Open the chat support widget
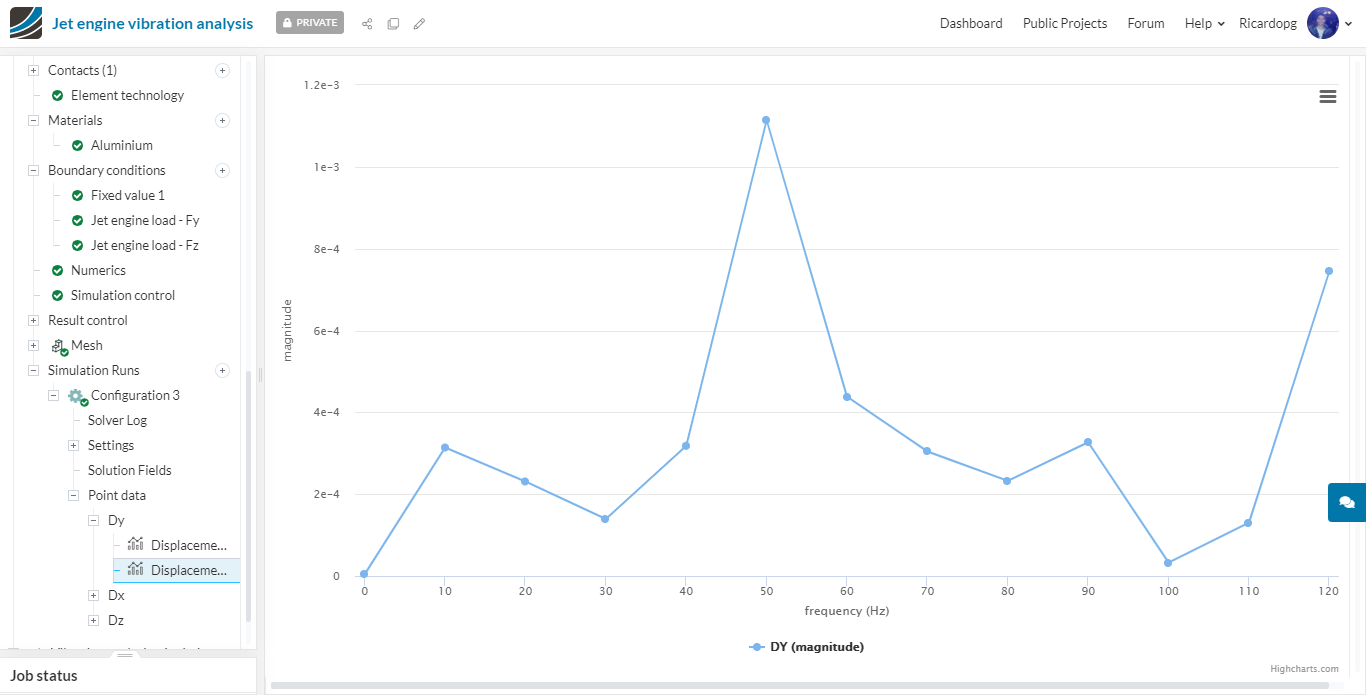 [1346, 502]
